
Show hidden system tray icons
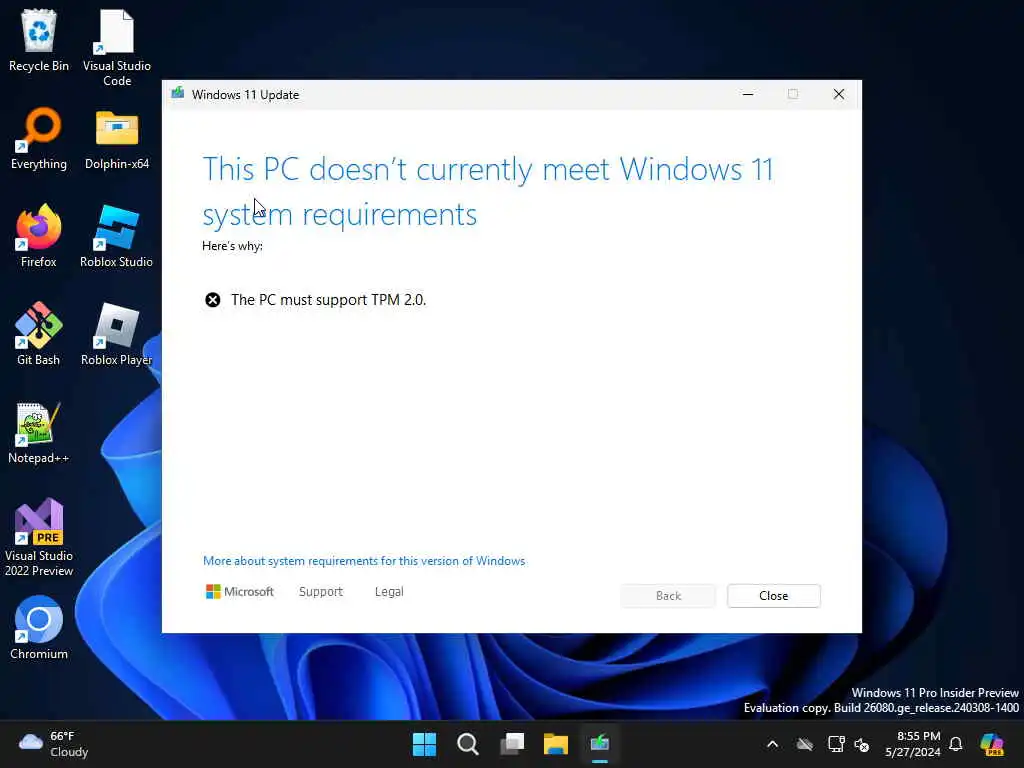click(773, 744)
